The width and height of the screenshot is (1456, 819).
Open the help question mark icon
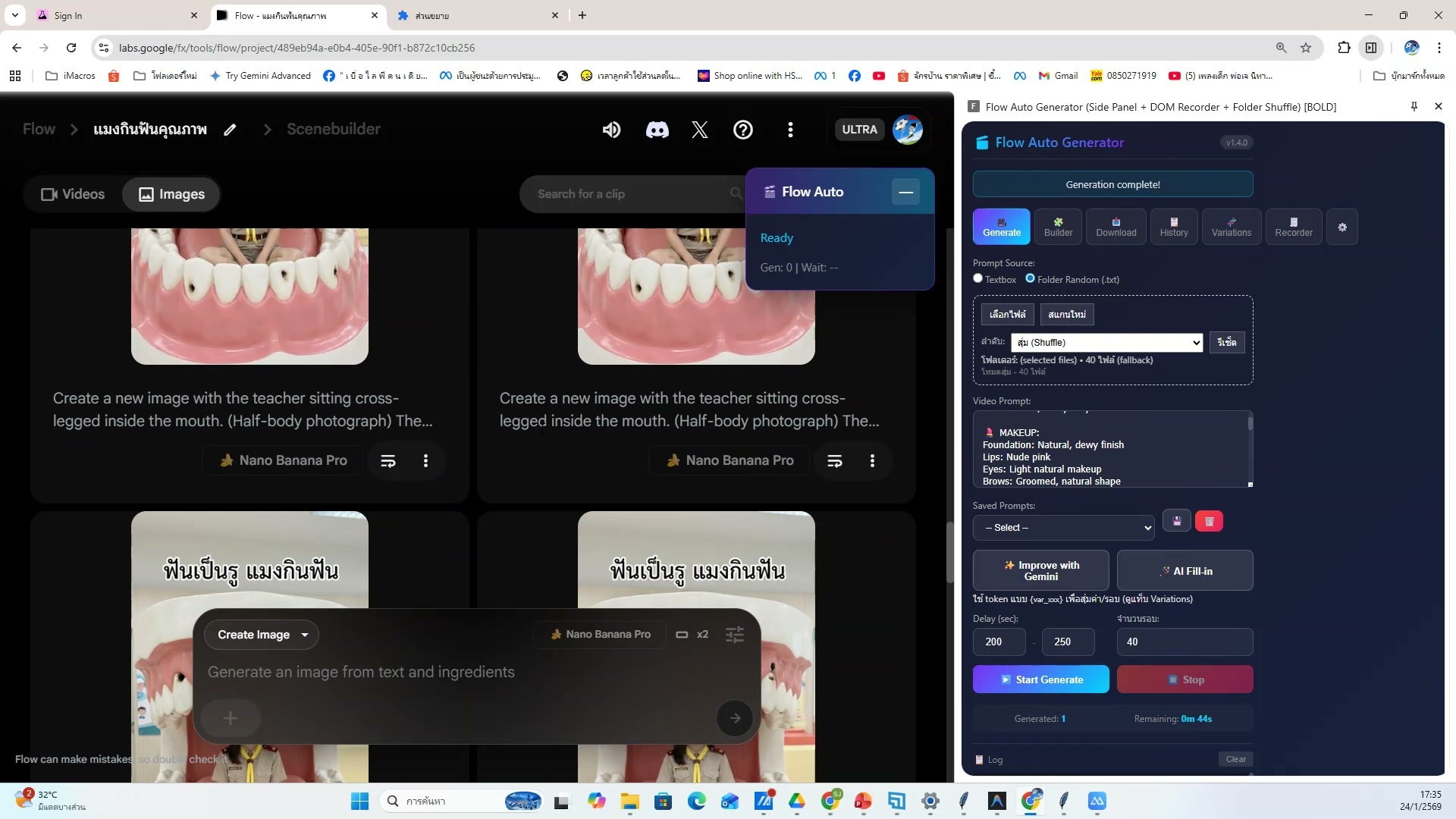742,130
